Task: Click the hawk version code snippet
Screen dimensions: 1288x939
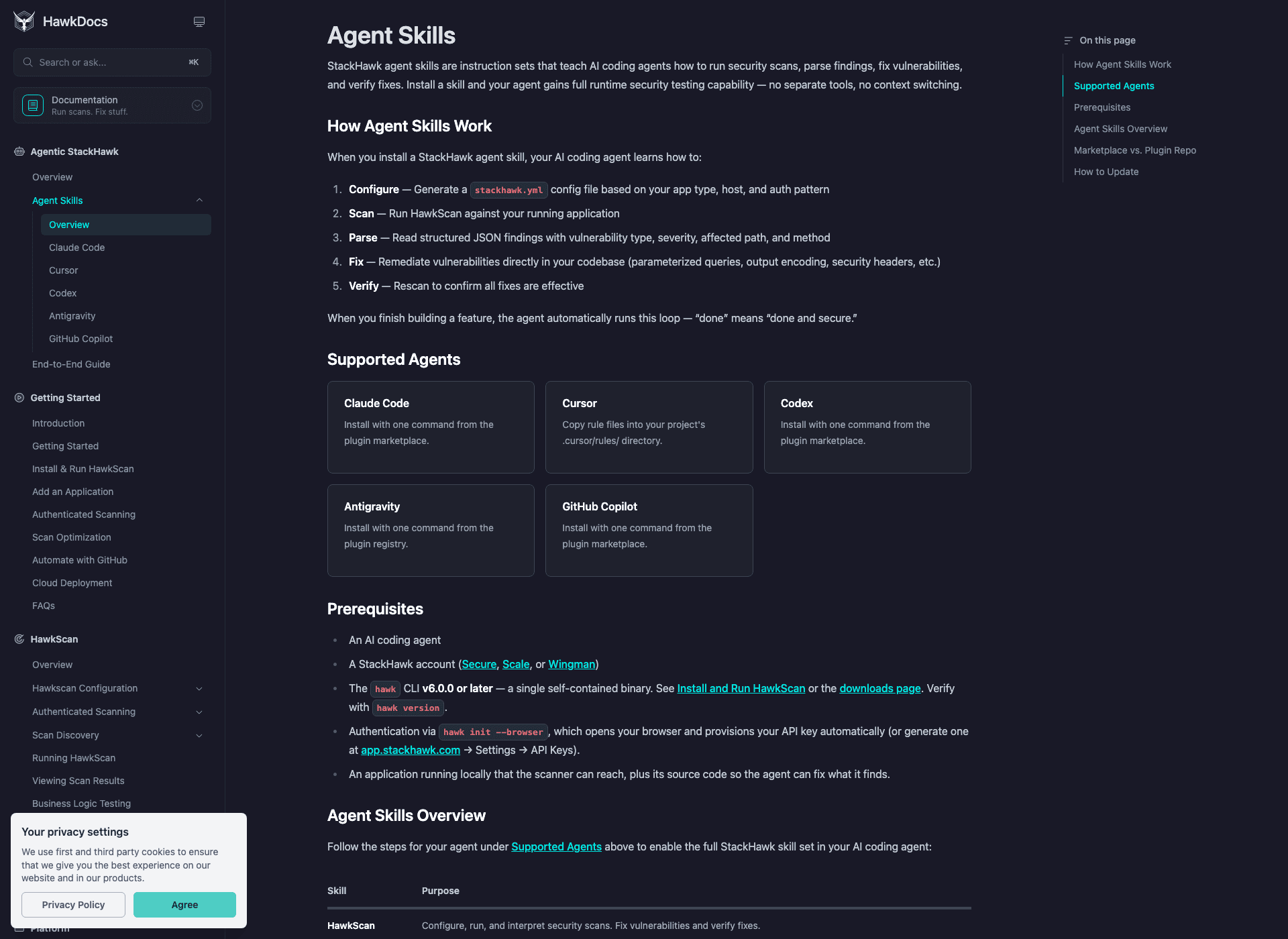Action: point(408,708)
